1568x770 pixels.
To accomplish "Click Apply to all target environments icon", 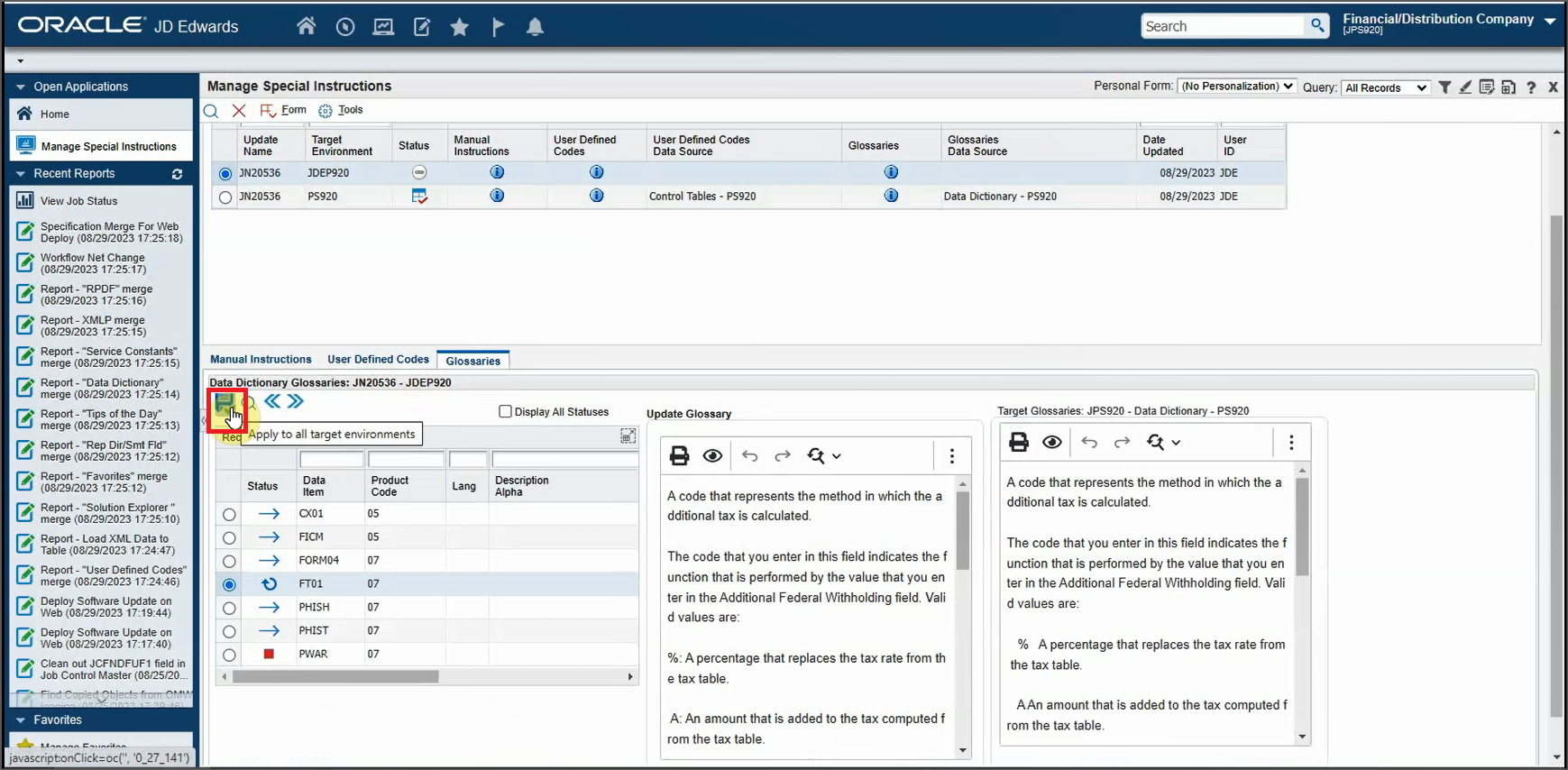I will tap(225, 404).
